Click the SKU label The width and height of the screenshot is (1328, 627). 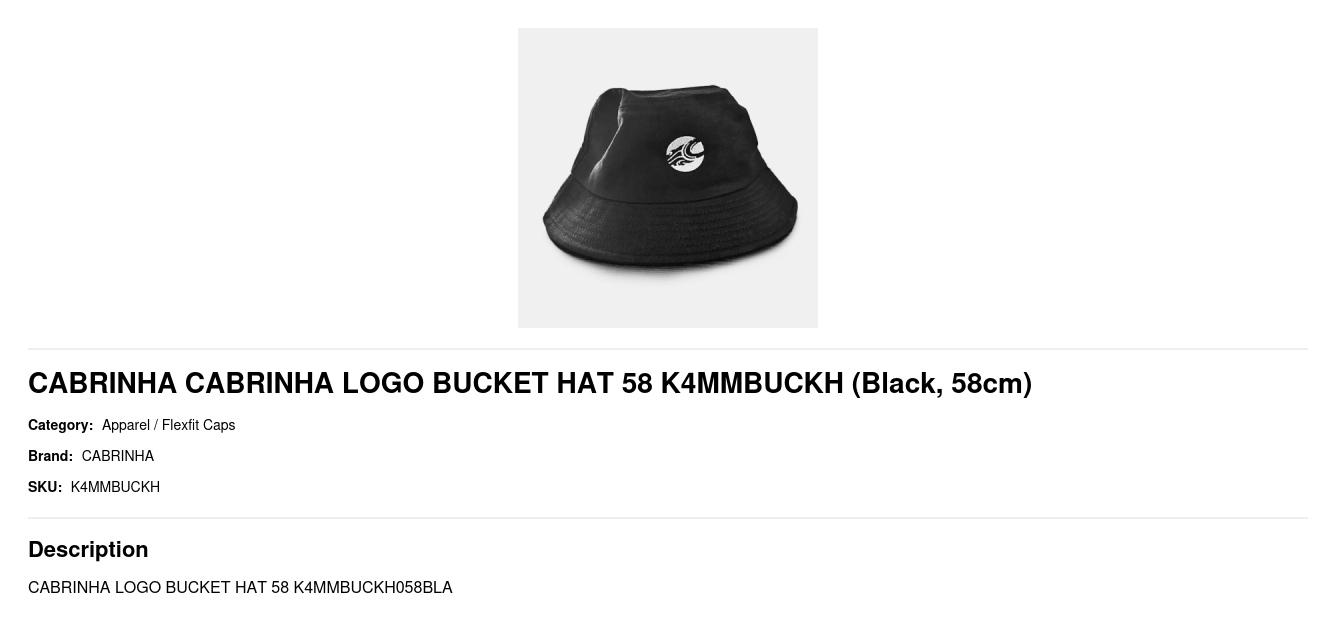(45, 487)
